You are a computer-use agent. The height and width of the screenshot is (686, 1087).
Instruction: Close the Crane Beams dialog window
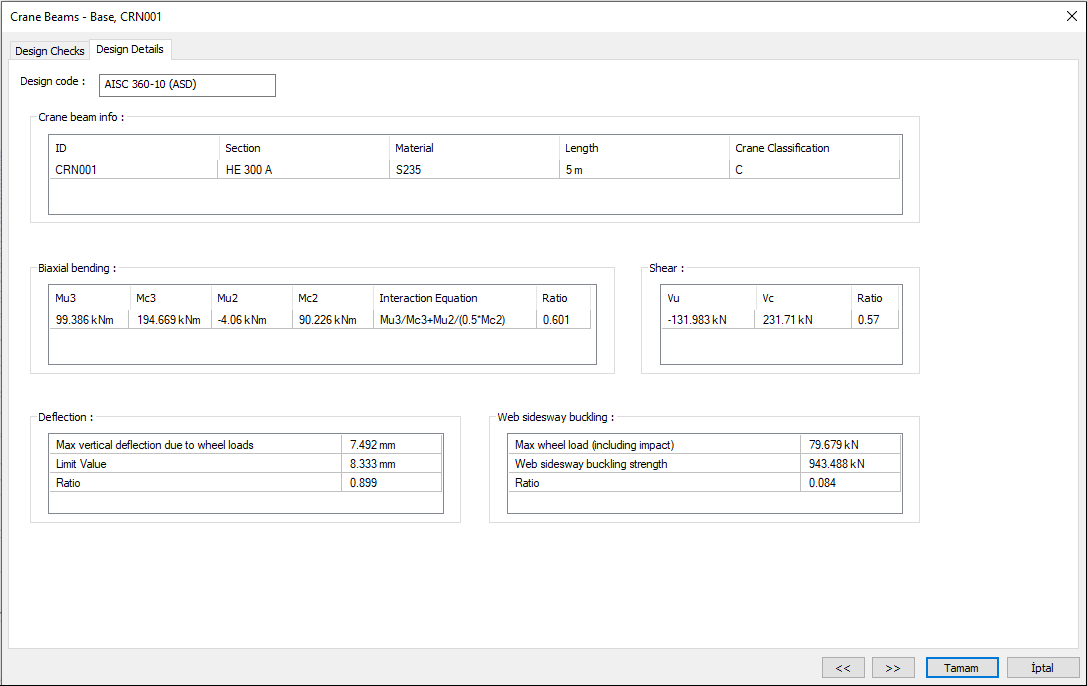tap(1071, 16)
